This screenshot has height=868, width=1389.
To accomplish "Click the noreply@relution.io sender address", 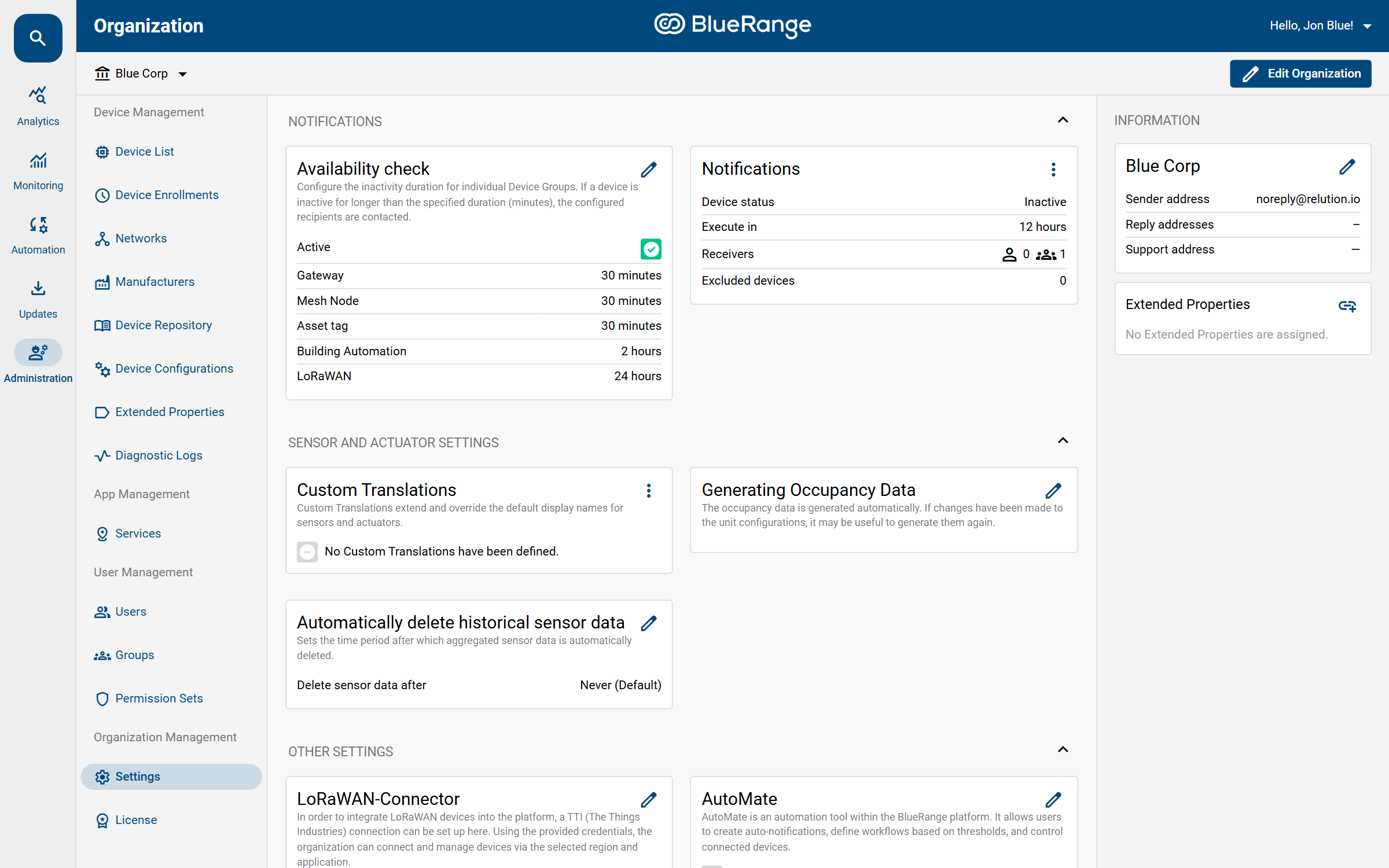I will (x=1307, y=199).
